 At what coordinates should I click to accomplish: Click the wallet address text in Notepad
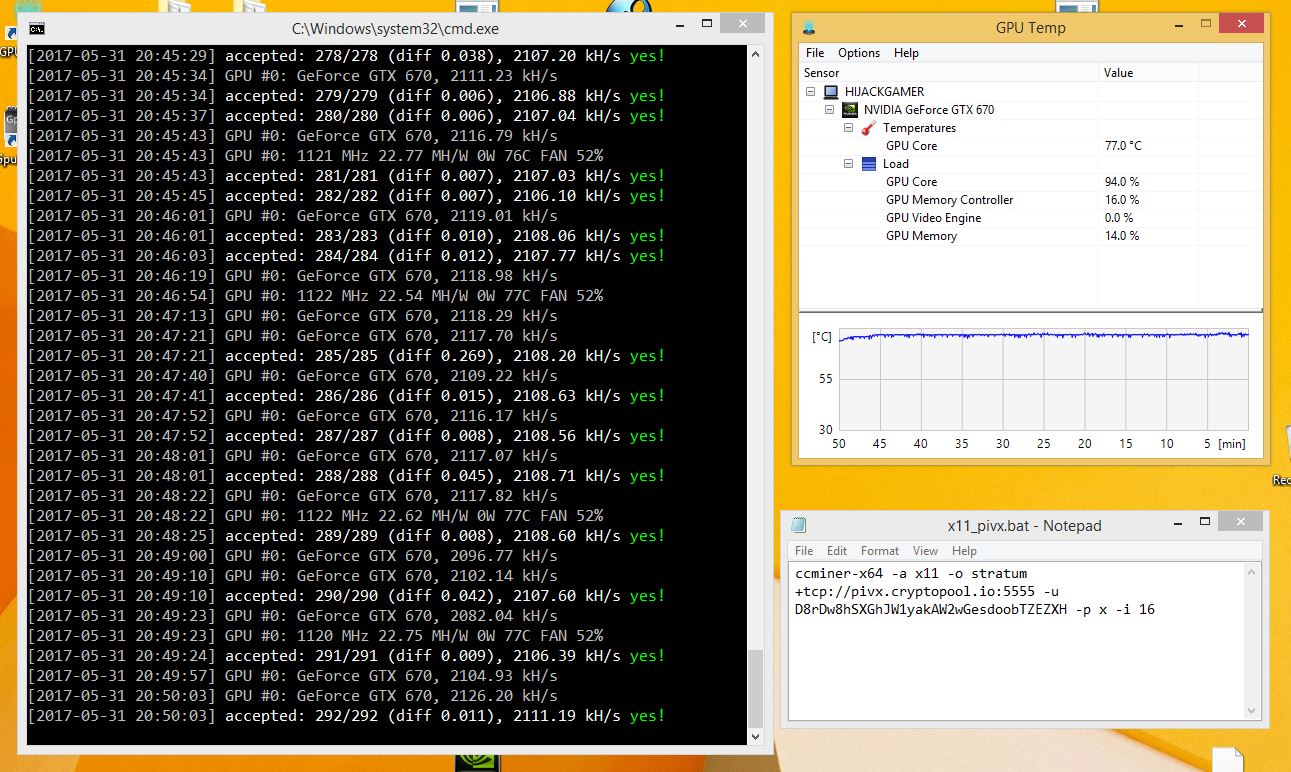tap(930, 609)
